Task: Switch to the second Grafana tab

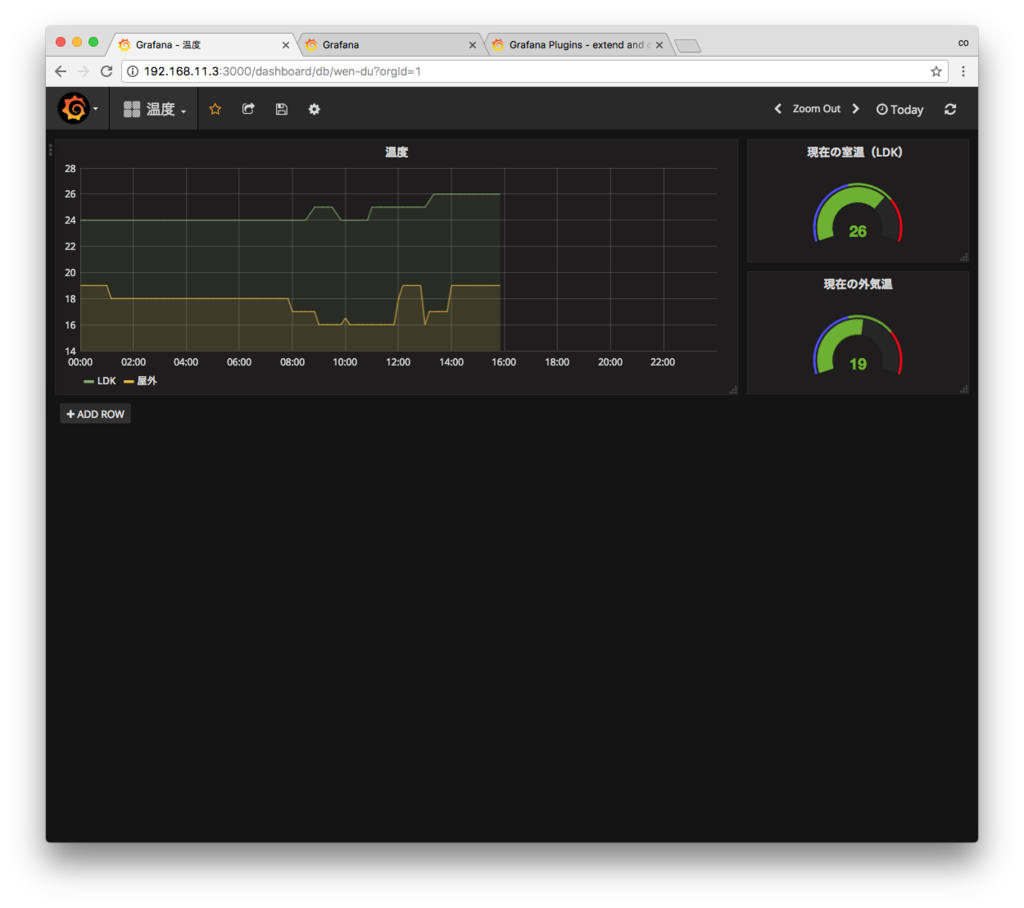Action: pos(391,44)
